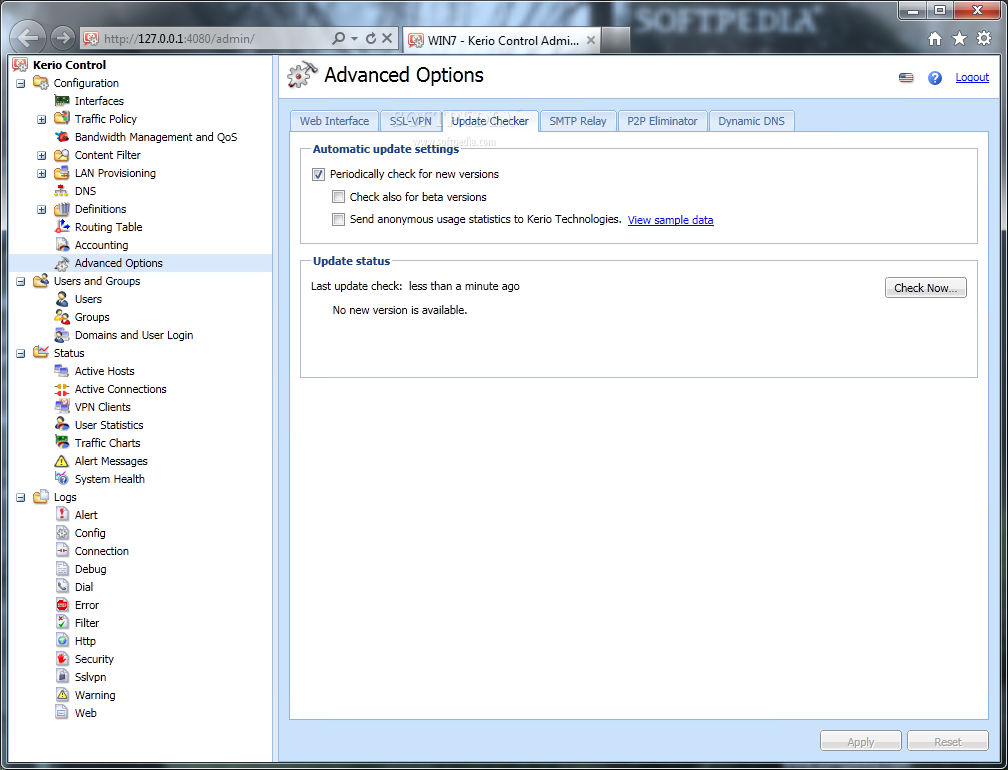The height and width of the screenshot is (770, 1008).
Task: Open the P2P Eliminator tab
Action: (662, 121)
